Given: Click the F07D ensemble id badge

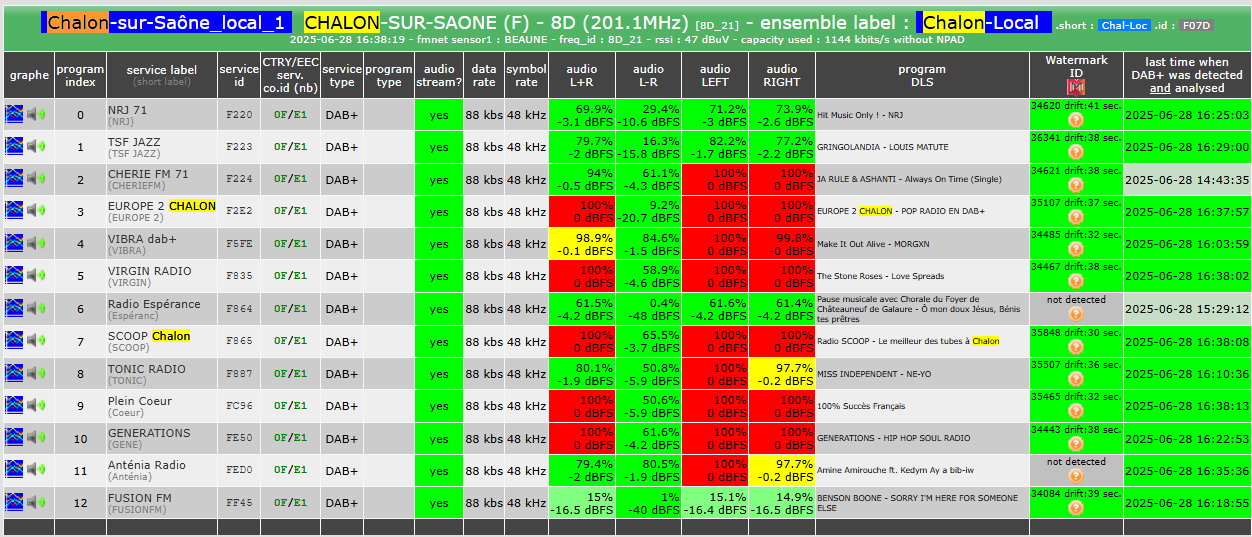Looking at the screenshot, I should (1194, 26).
